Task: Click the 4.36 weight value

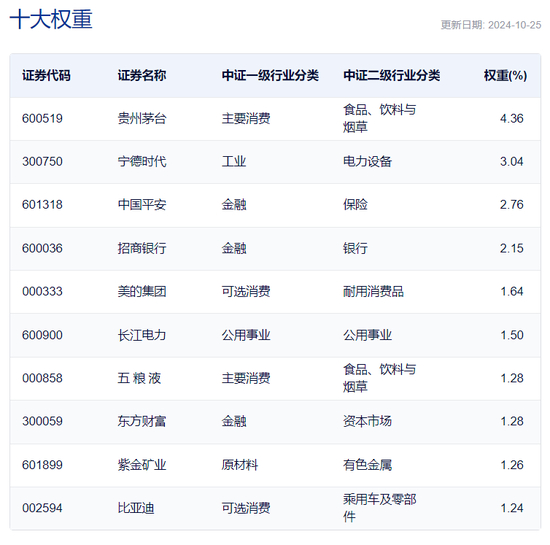Action: tap(511, 119)
